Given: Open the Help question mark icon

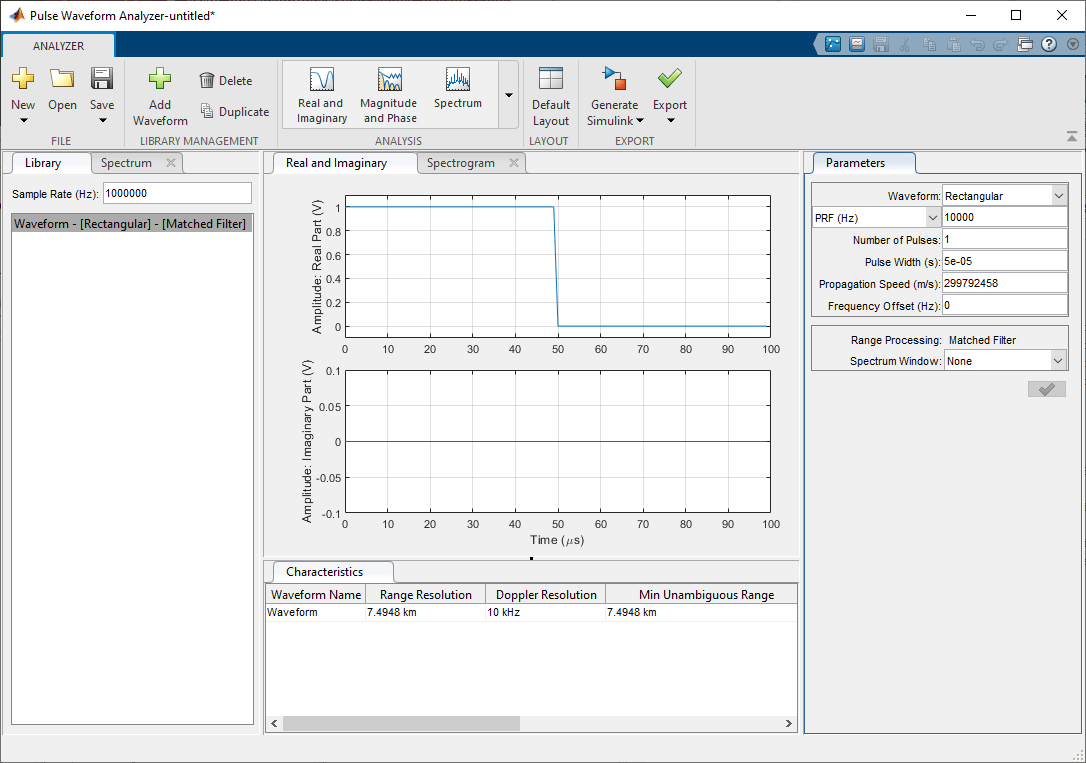Looking at the screenshot, I should click(x=1049, y=44).
